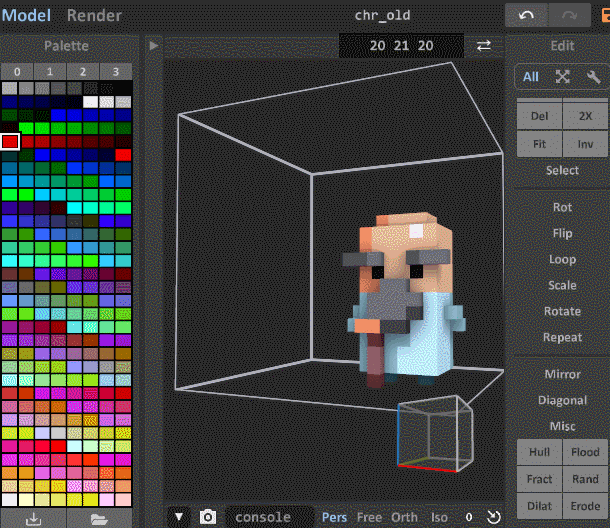This screenshot has height=528, width=610.
Task: Click the camera angle value 0
Action: [x=469, y=517]
